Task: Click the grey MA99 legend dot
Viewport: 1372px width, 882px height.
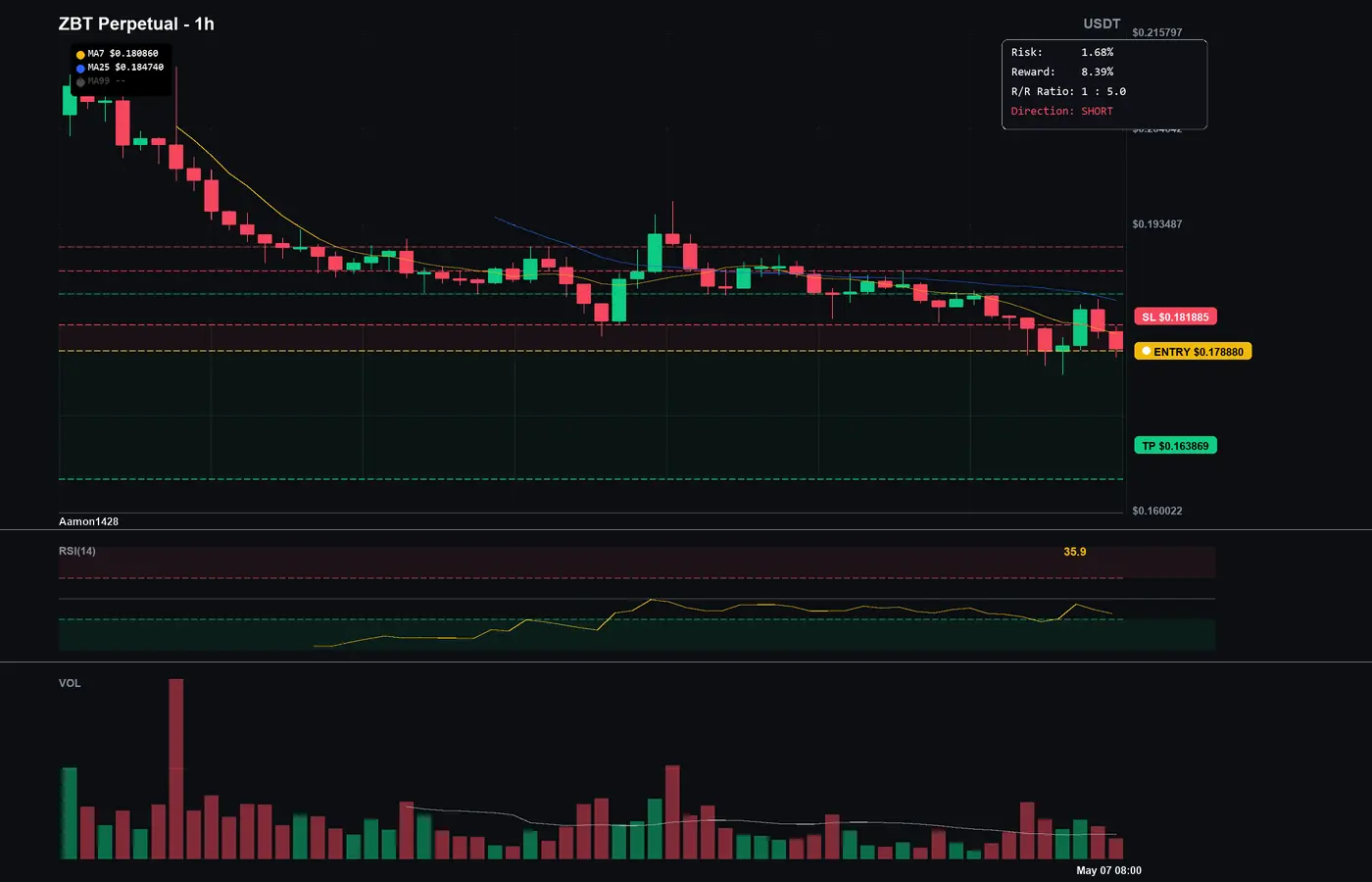Action: coord(80,82)
